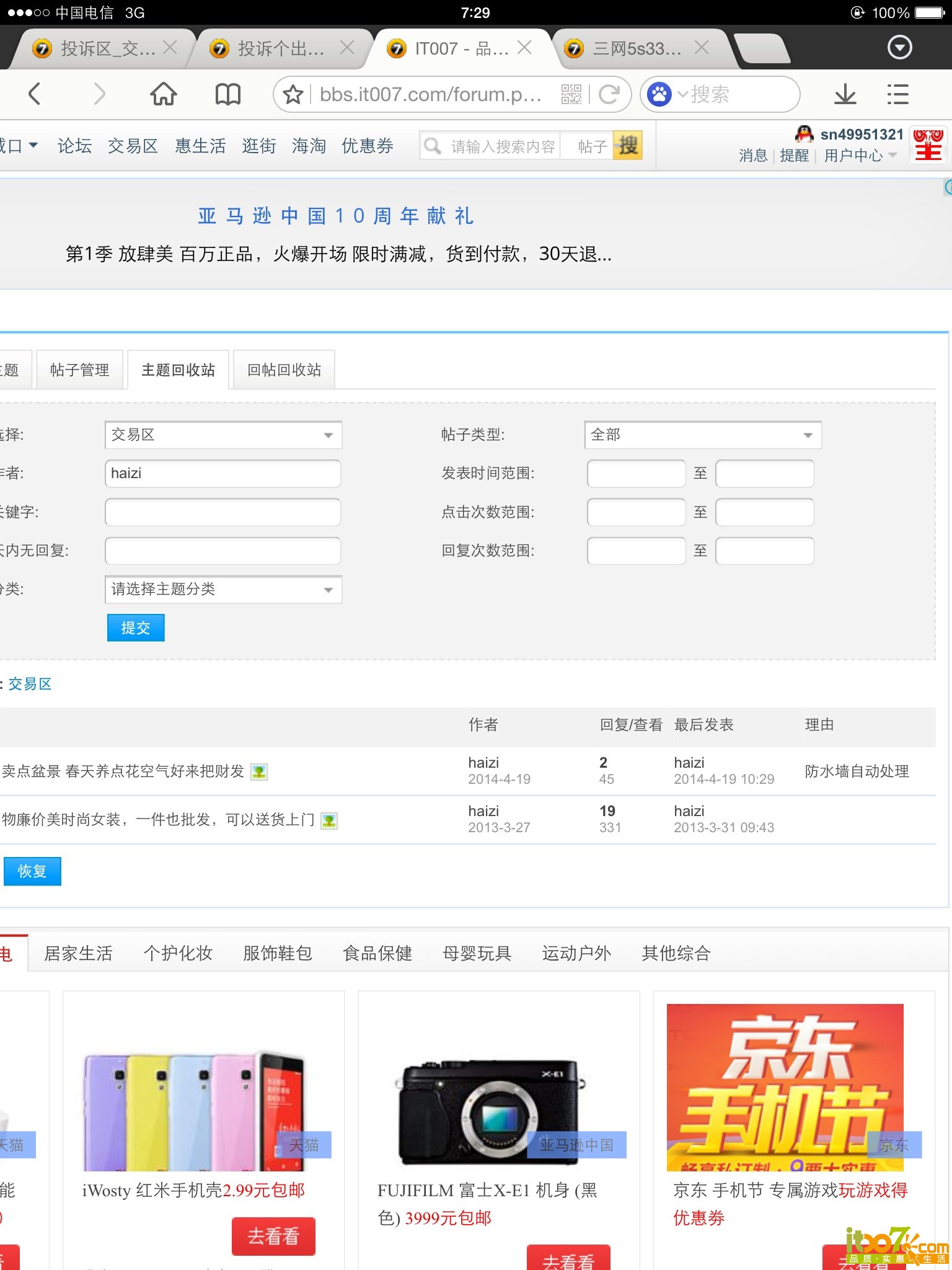Open the 海淘 navigation item
The image size is (952, 1270).
(309, 146)
